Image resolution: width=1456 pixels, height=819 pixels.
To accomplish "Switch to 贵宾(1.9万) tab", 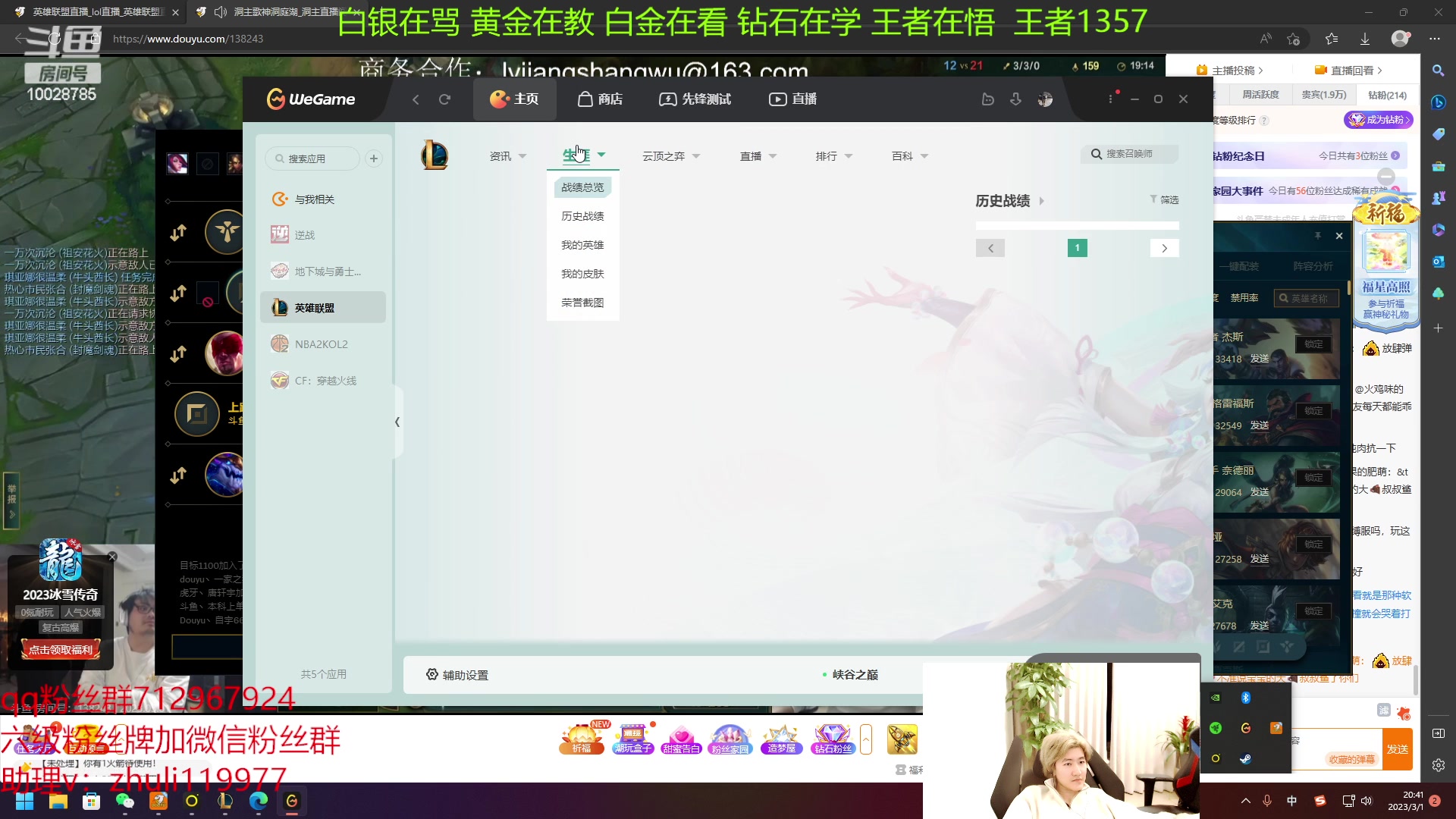I will pyautogui.click(x=1324, y=95).
